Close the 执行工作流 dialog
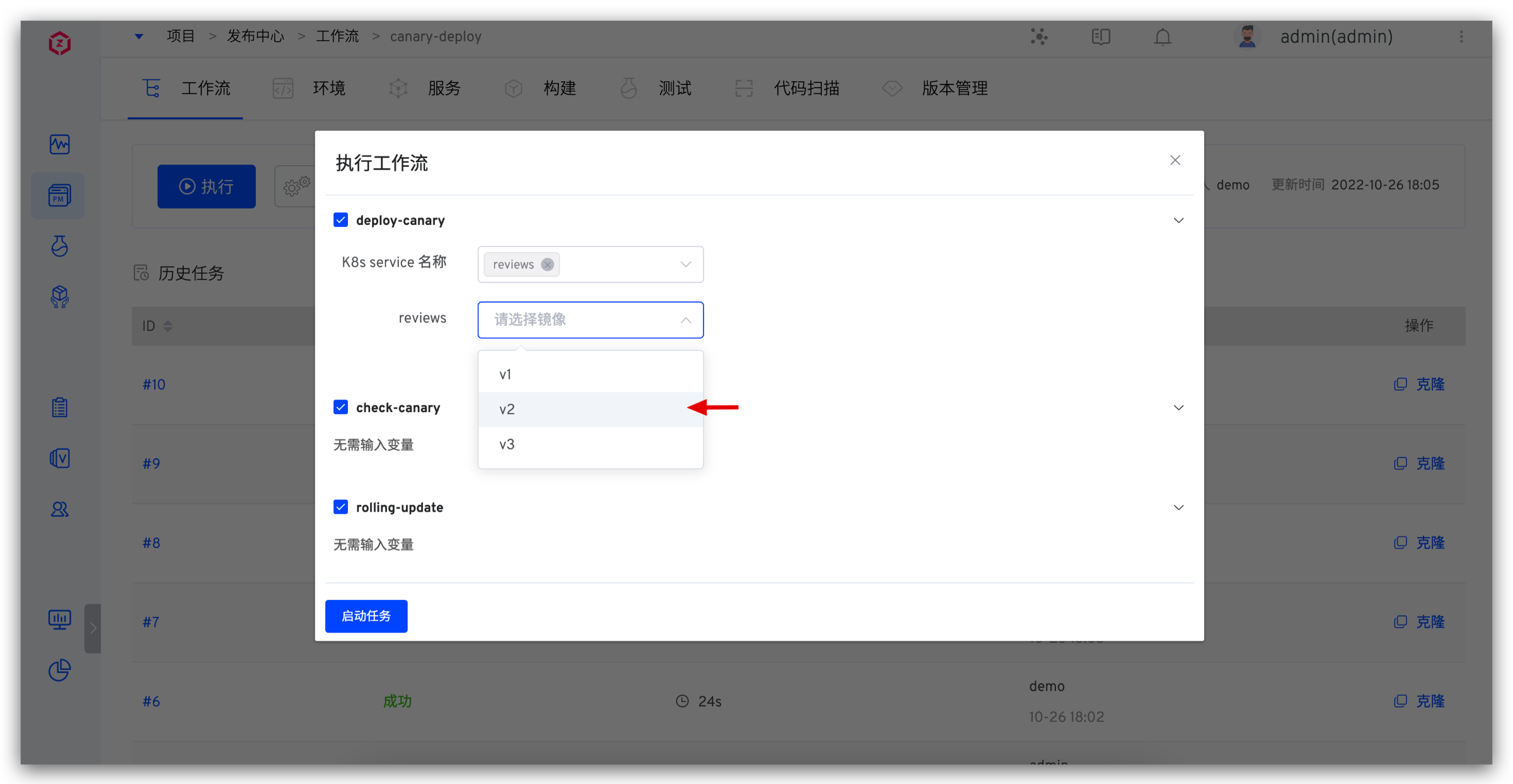The height and width of the screenshot is (784, 1513). point(1175,161)
